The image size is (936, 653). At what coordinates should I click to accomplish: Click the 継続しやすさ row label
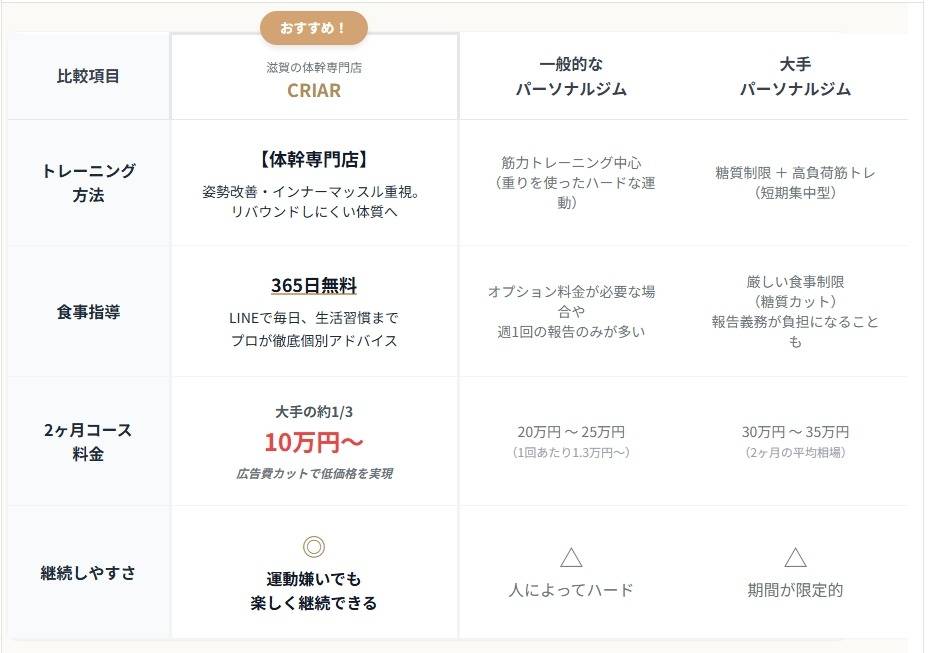click(x=88, y=573)
